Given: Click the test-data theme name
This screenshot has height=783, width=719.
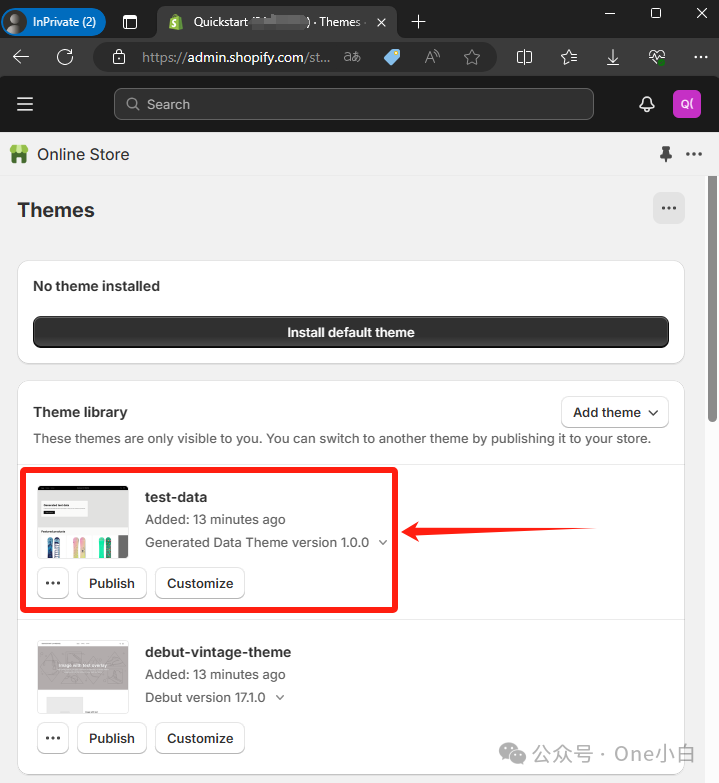Looking at the screenshot, I should coord(176,497).
